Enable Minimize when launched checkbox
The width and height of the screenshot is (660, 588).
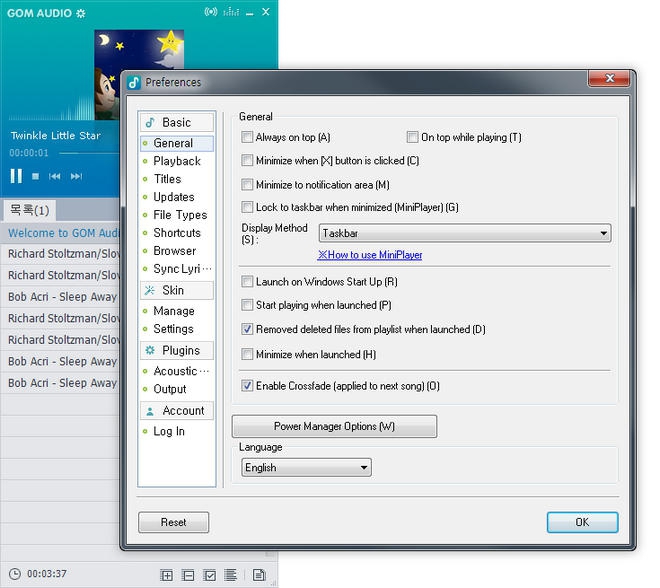pos(247,354)
